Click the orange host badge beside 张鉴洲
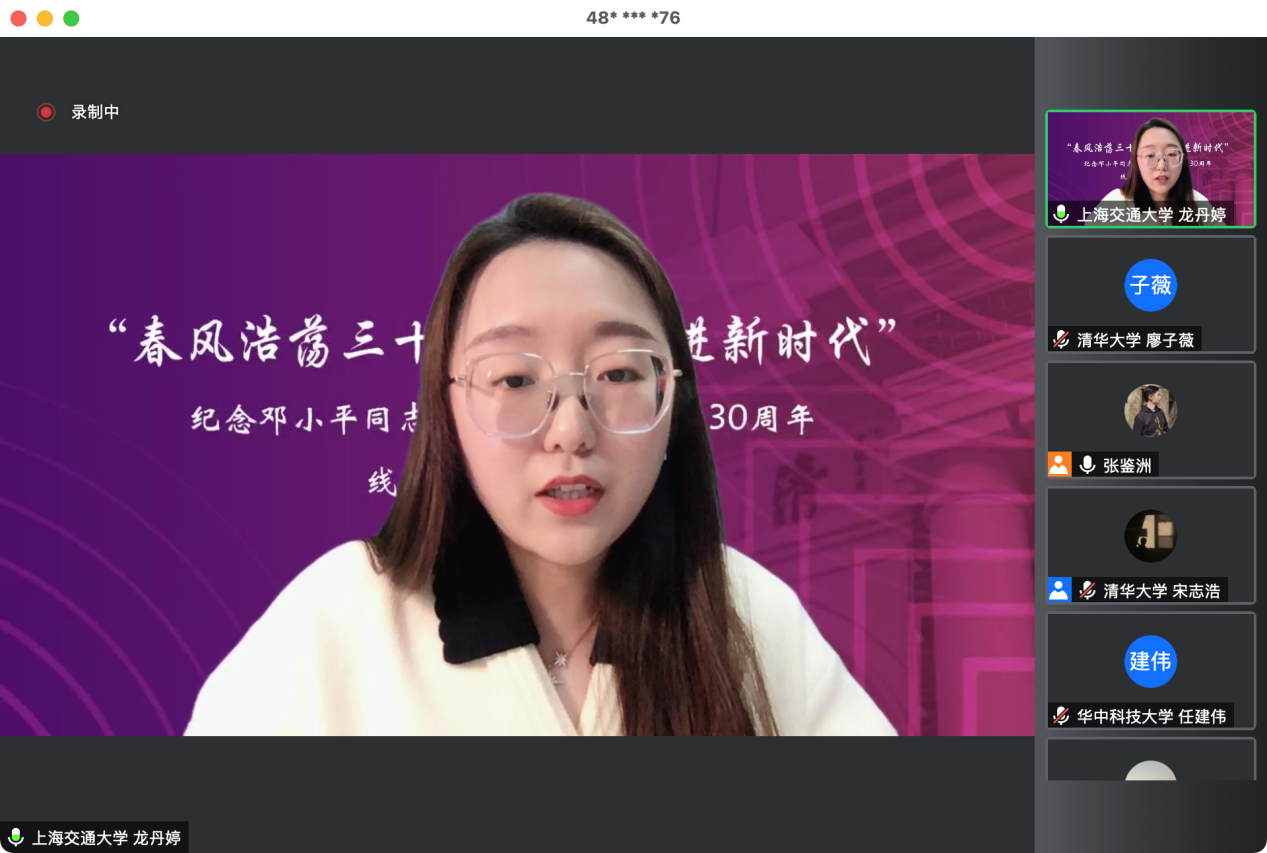Screen dimensions: 1267x853 coord(1059,465)
